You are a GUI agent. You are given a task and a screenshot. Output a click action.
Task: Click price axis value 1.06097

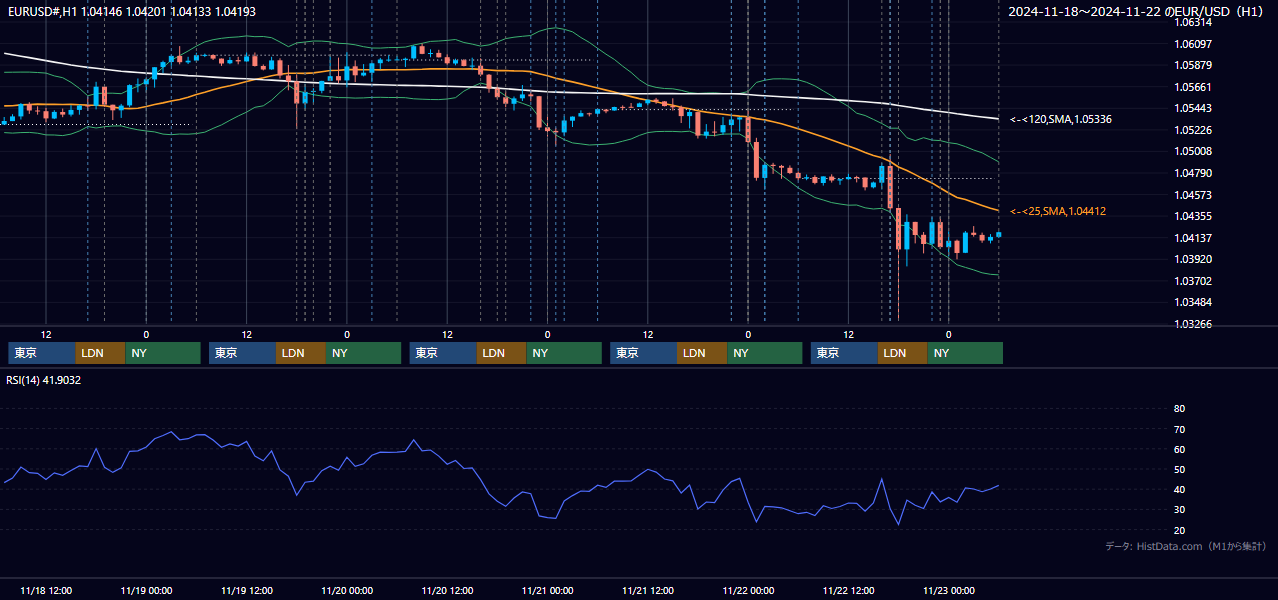coord(1193,44)
